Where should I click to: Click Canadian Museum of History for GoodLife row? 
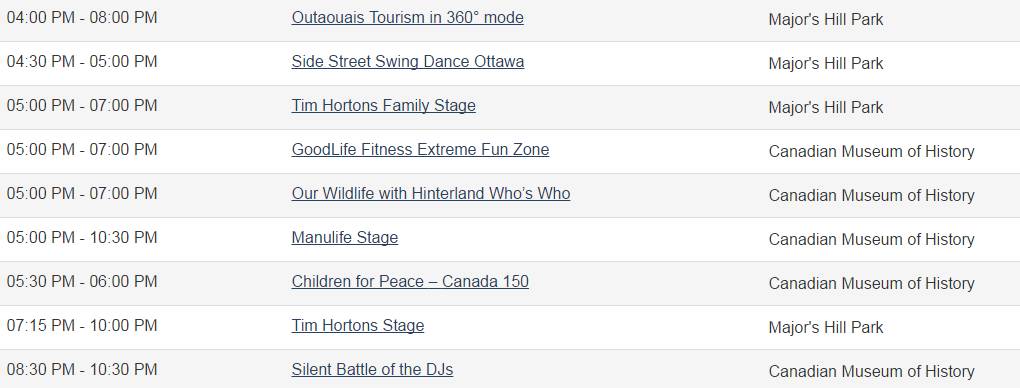click(x=872, y=152)
